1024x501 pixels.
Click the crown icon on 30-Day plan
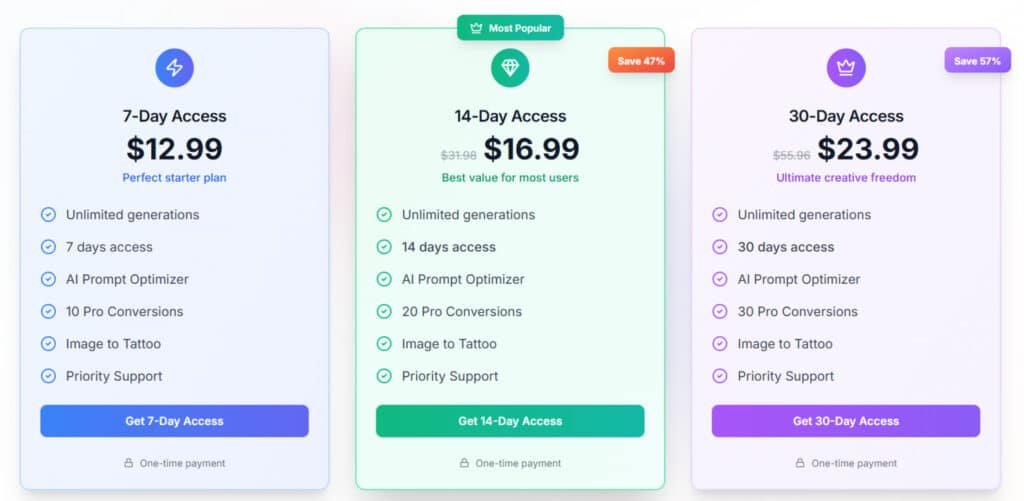(x=846, y=67)
